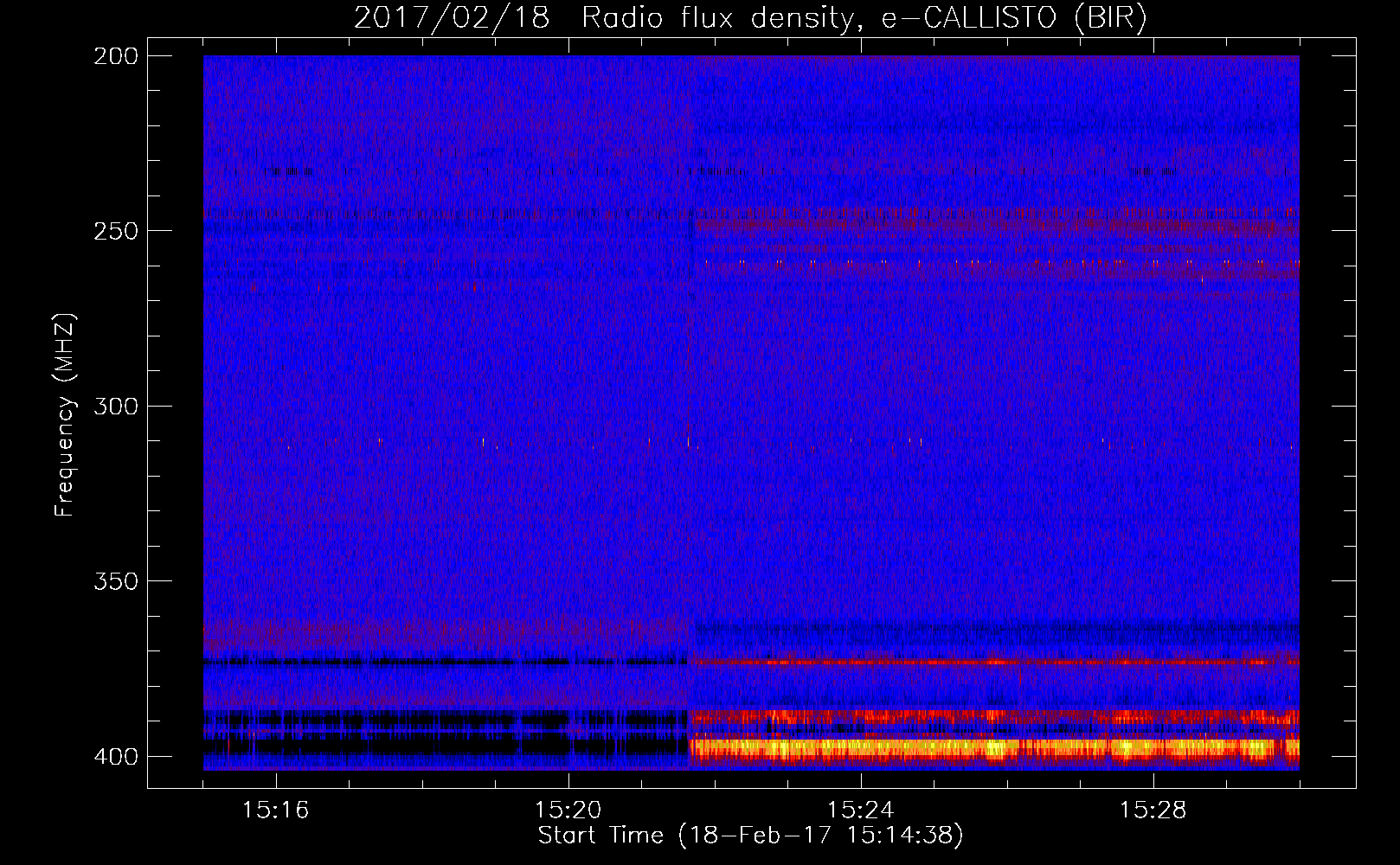Click the 15:16 time tick label
Viewport: 1400px width, 865px height.
[x=276, y=810]
